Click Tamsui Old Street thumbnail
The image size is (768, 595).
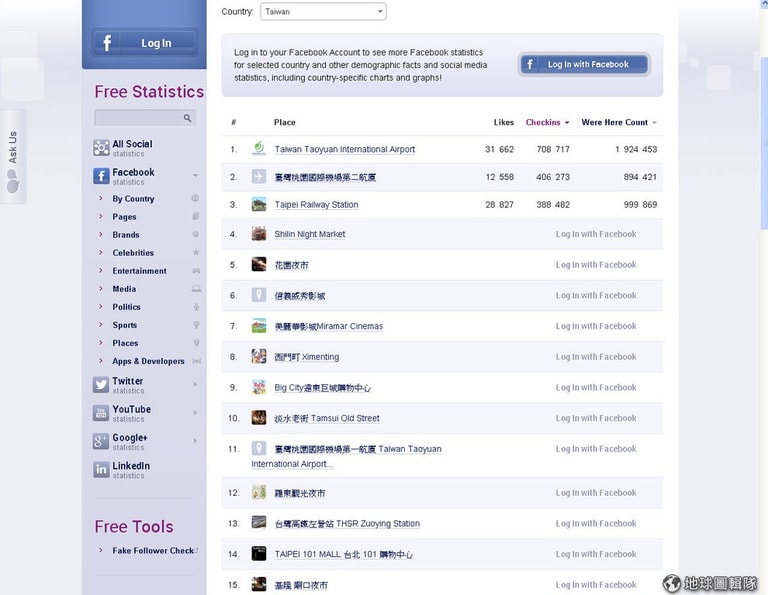coord(259,417)
